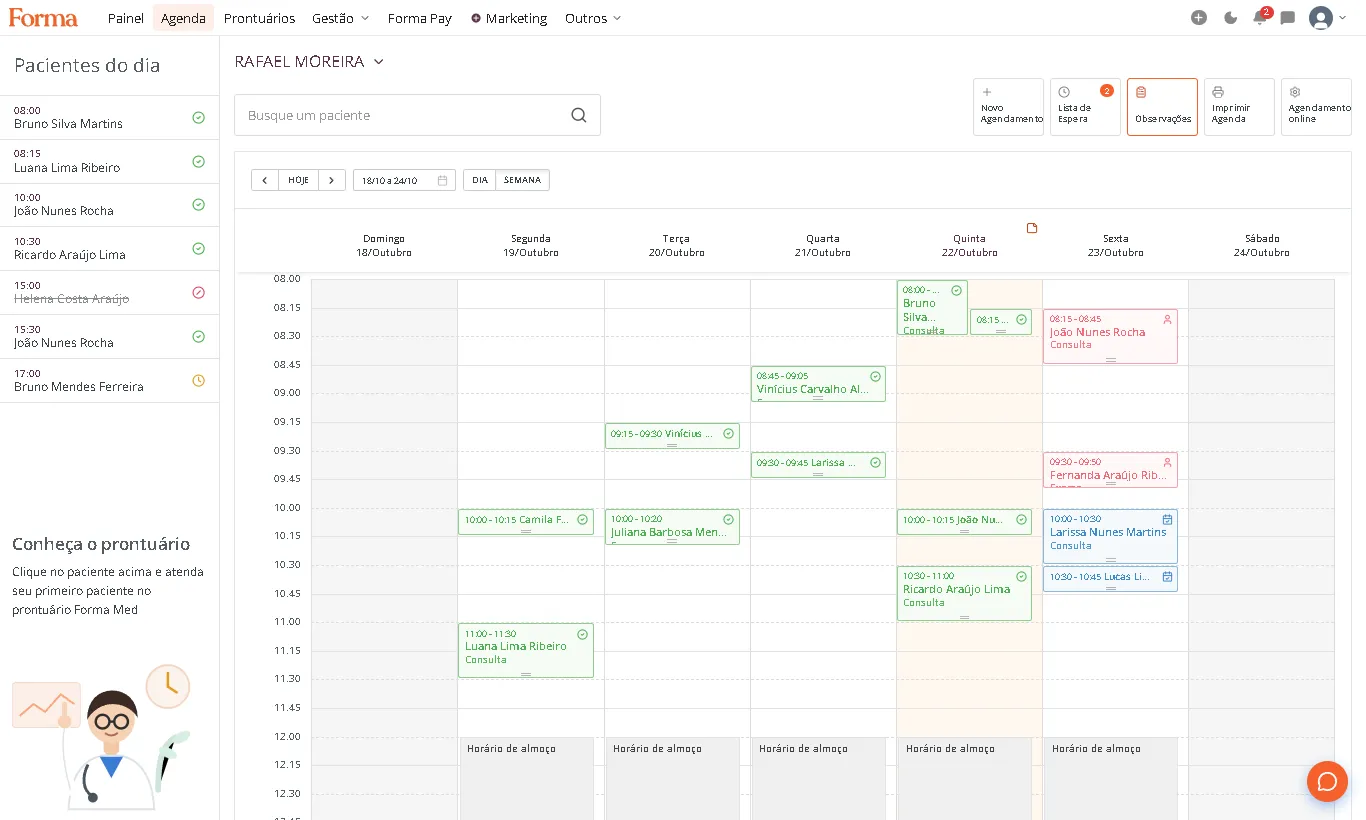Select the Agenda menu item
The height and width of the screenshot is (820, 1366).
click(183, 18)
